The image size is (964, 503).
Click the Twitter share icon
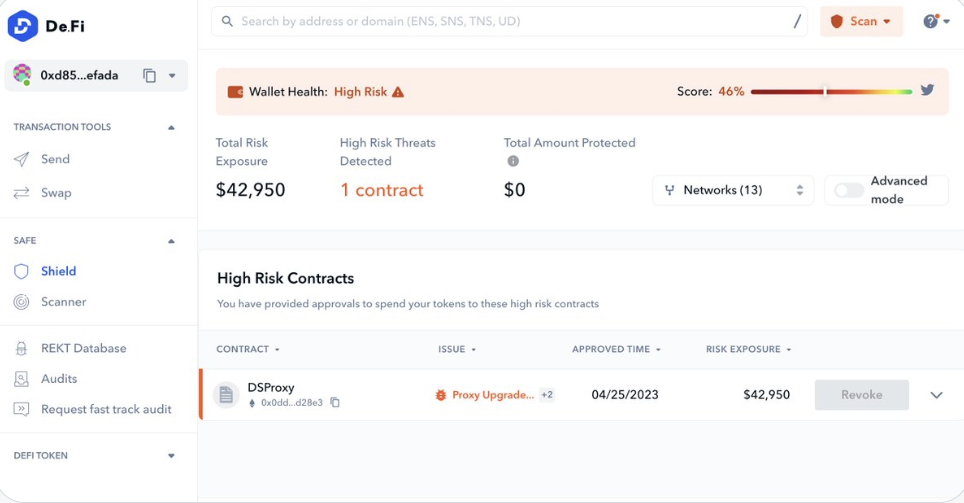pos(927,90)
